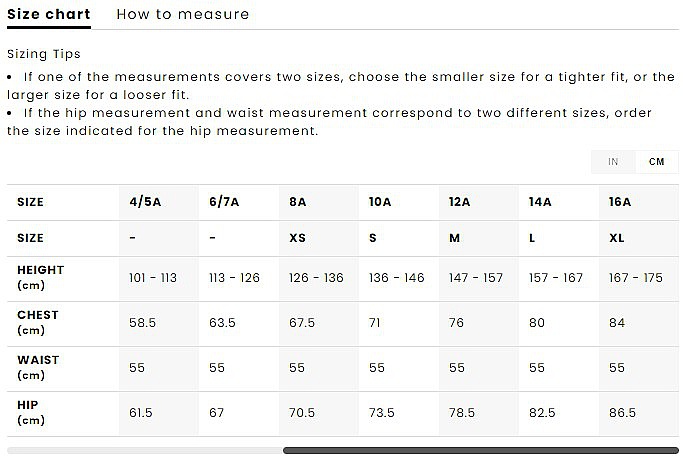The height and width of the screenshot is (474, 683).
Task: Select the 86.5 hip measurement cell
Action: click(624, 413)
